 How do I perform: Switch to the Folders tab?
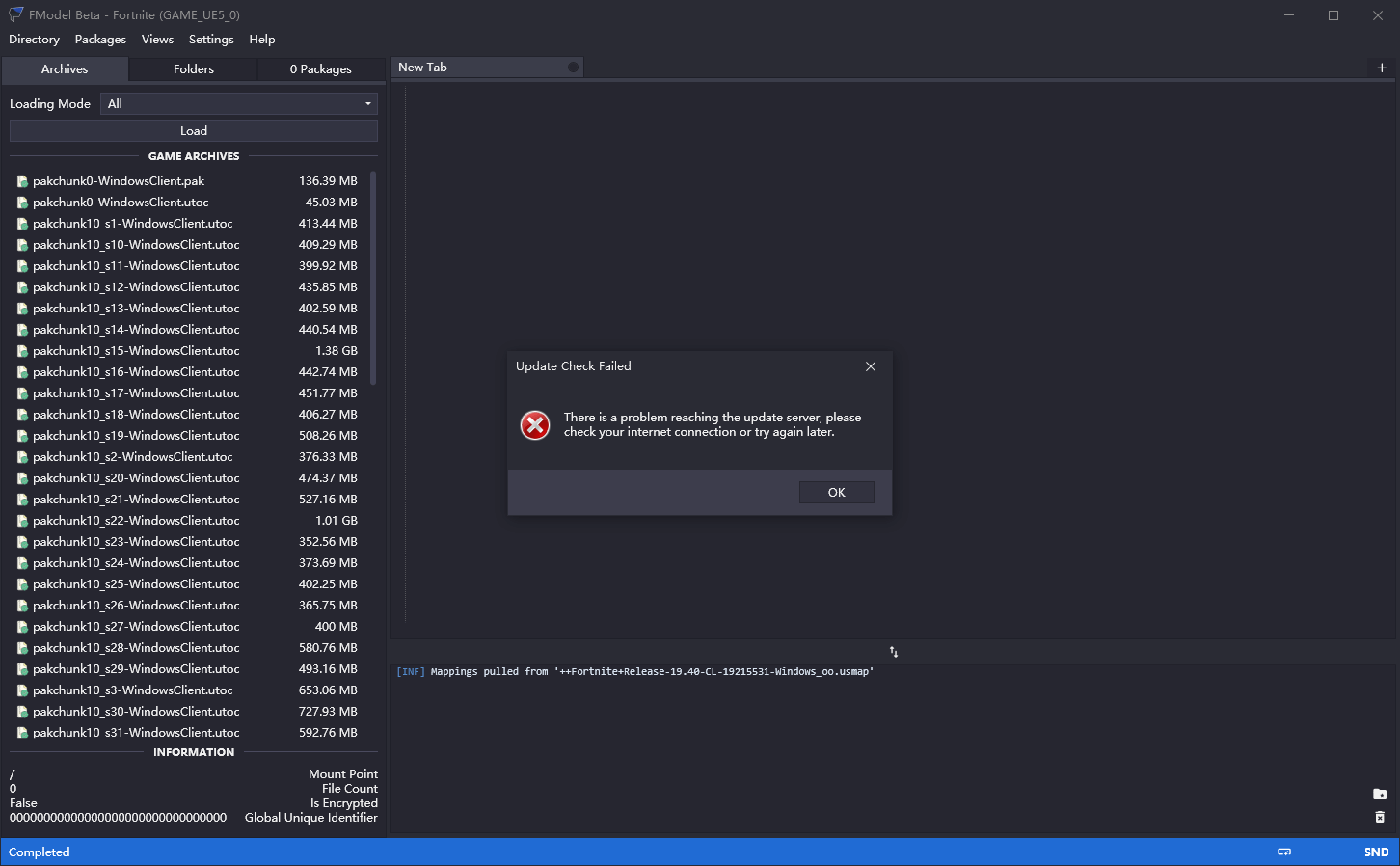[194, 69]
